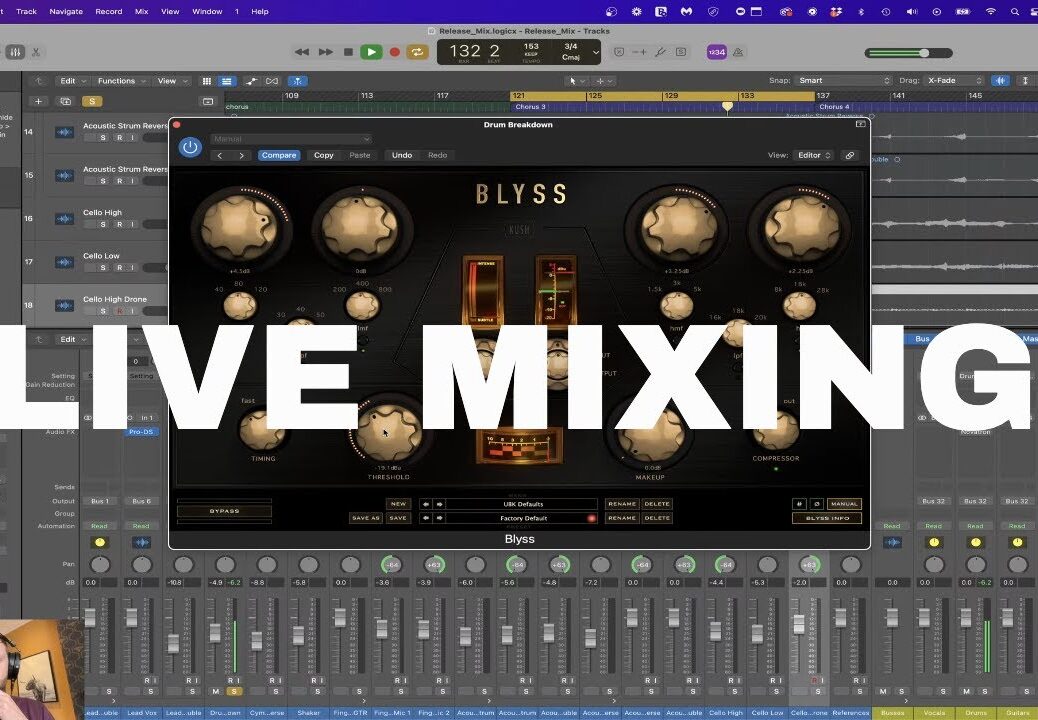Go to previous plug-in setting
Image resolution: width=1038 pixels, height=720 pixels.
tap(220, 156)
